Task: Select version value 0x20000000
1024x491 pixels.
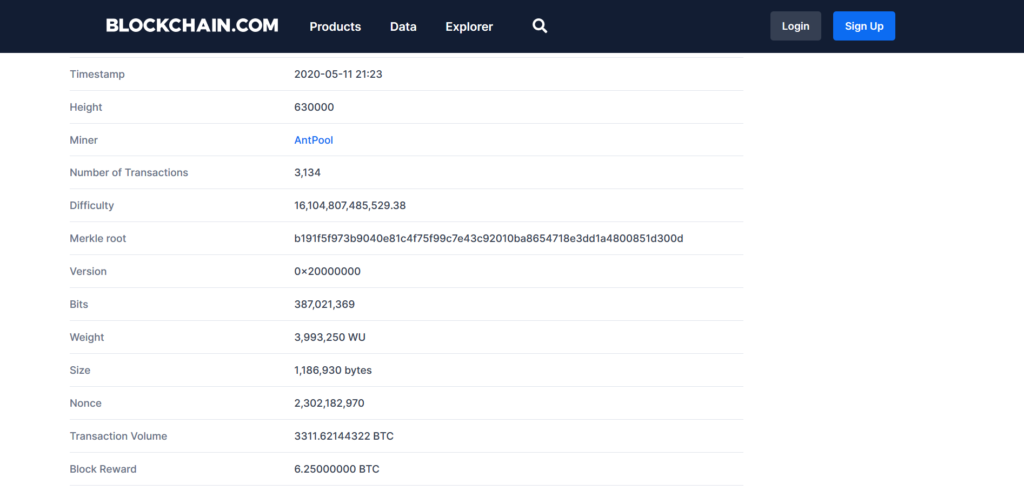Action: pyautogui.click(x=327, y=272)
